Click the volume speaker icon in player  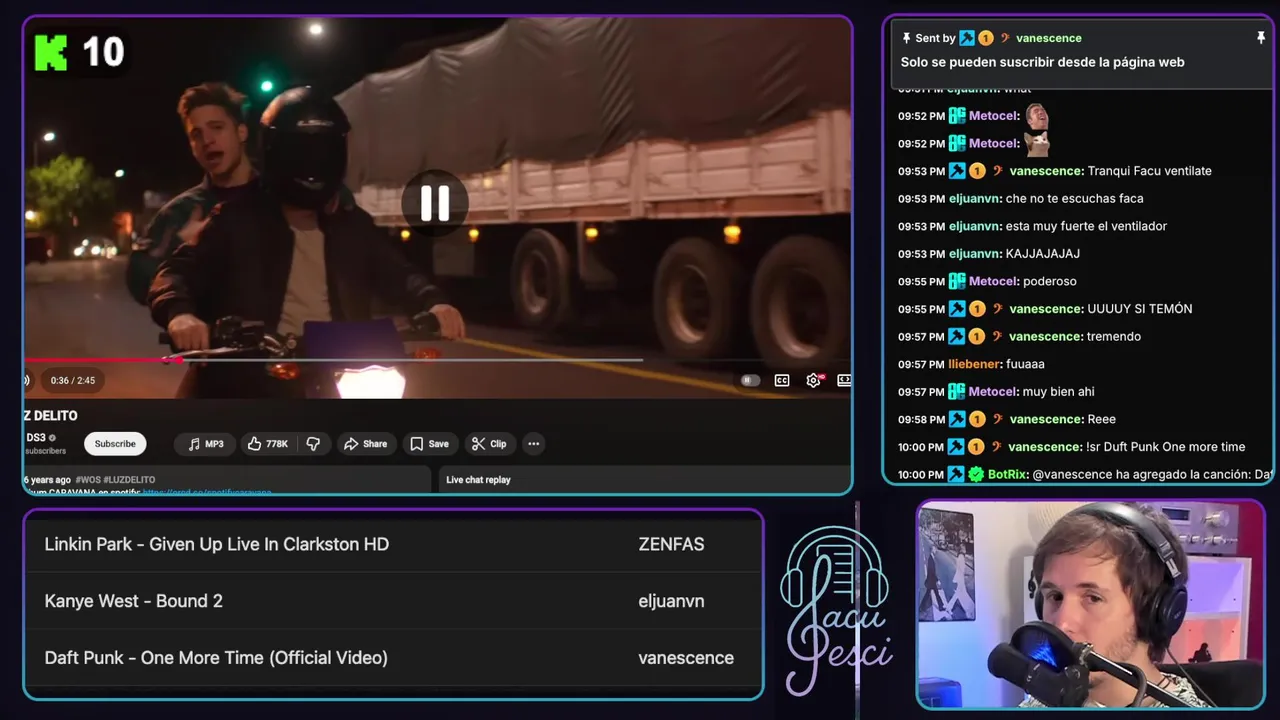[26, 380]
